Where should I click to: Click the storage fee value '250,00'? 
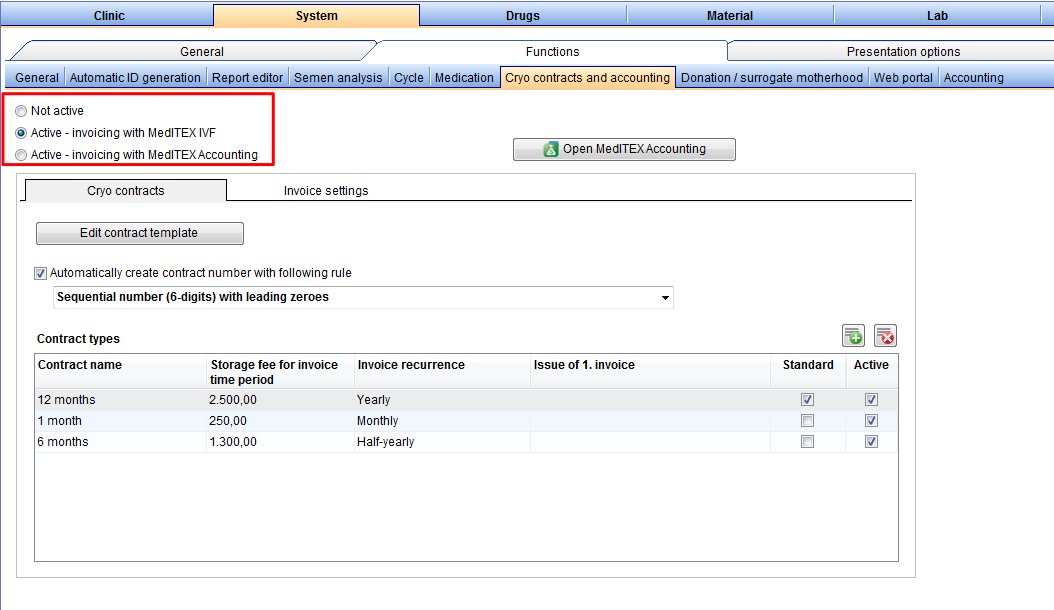coord(228,421)
